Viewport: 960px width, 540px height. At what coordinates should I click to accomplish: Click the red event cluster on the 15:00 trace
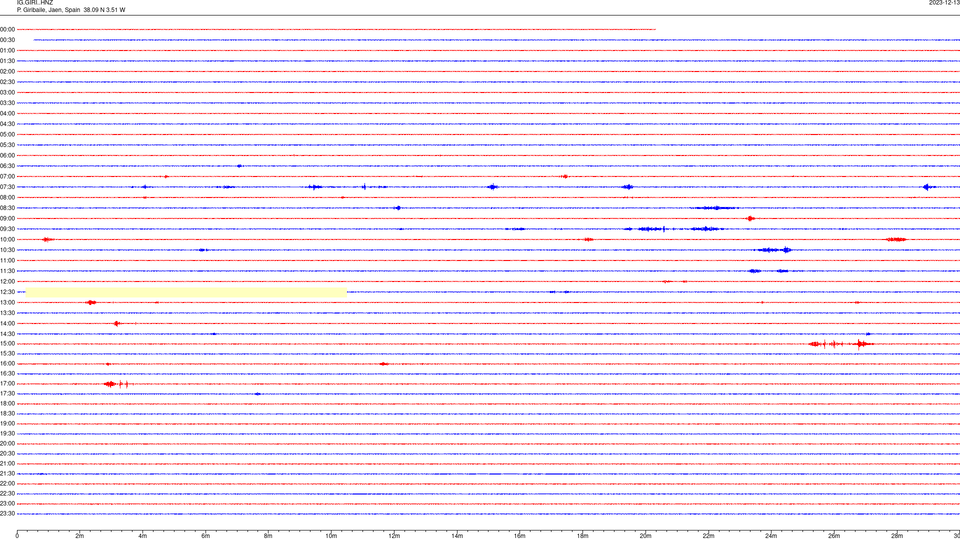coord(841,344)
